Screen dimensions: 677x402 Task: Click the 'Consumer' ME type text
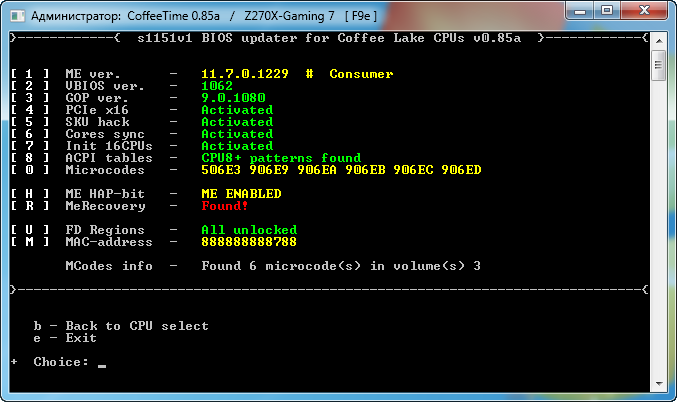coord(361,74)
